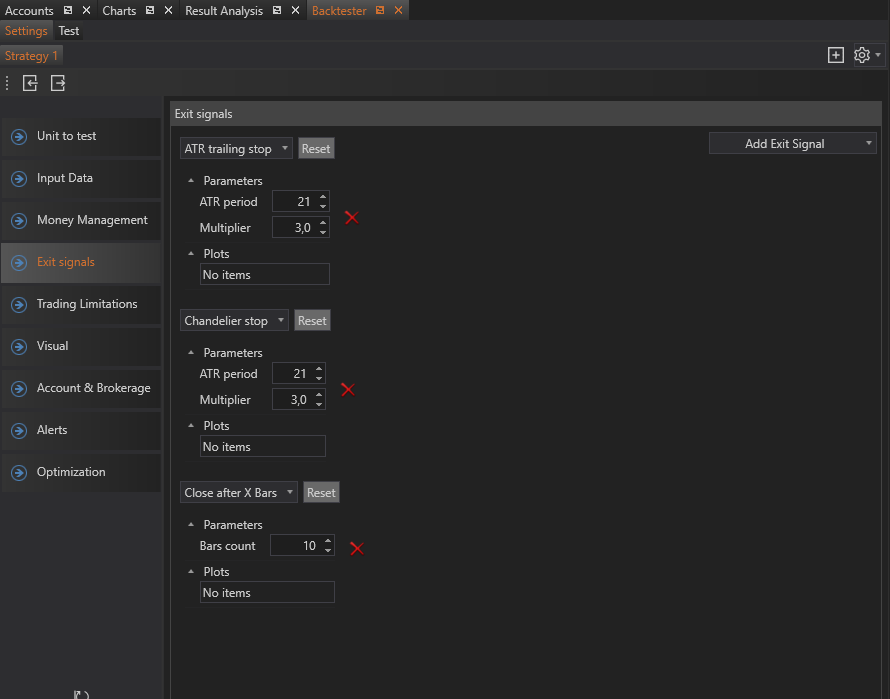Add a new strategy with plus icon
The height and width of the screenshot is (699, 890).
pyautogui.click(x=836, y=55)
